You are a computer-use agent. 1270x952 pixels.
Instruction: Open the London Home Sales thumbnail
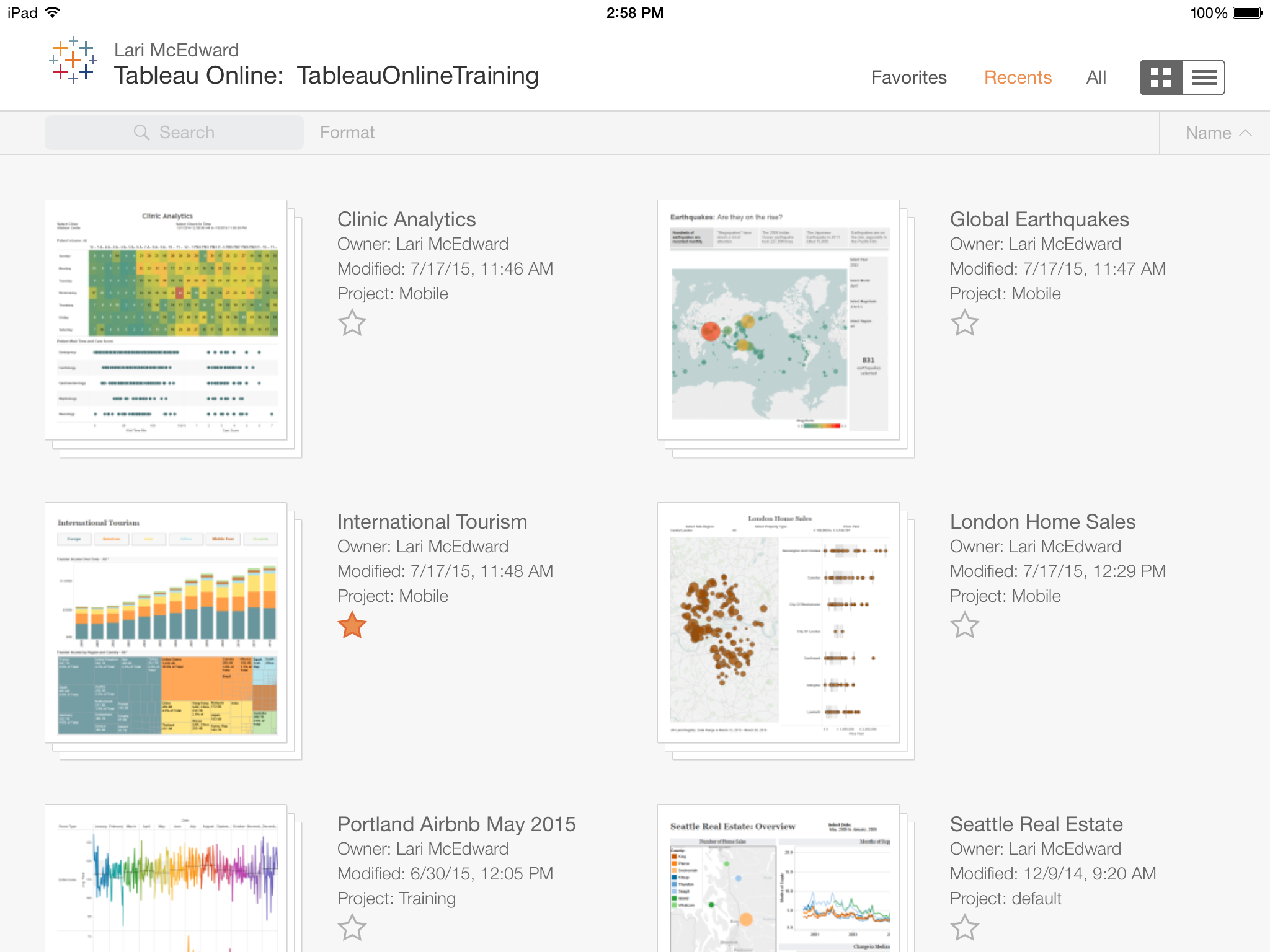pos(779,622)
